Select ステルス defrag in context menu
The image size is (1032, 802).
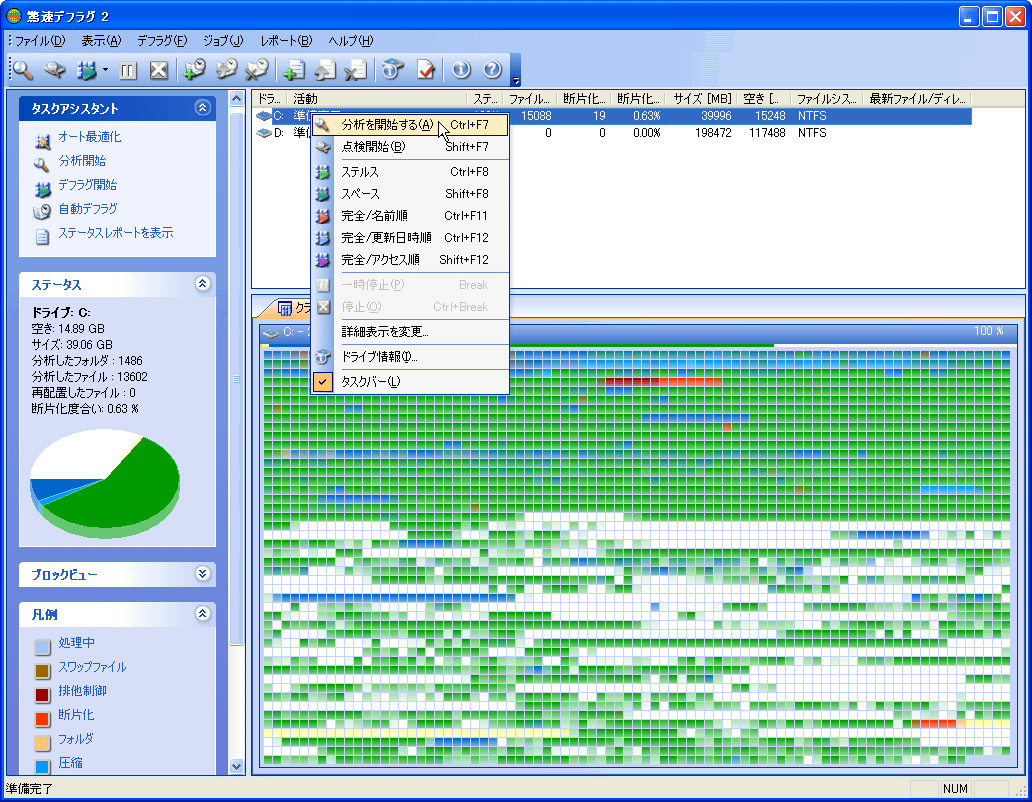click(409, 172)
